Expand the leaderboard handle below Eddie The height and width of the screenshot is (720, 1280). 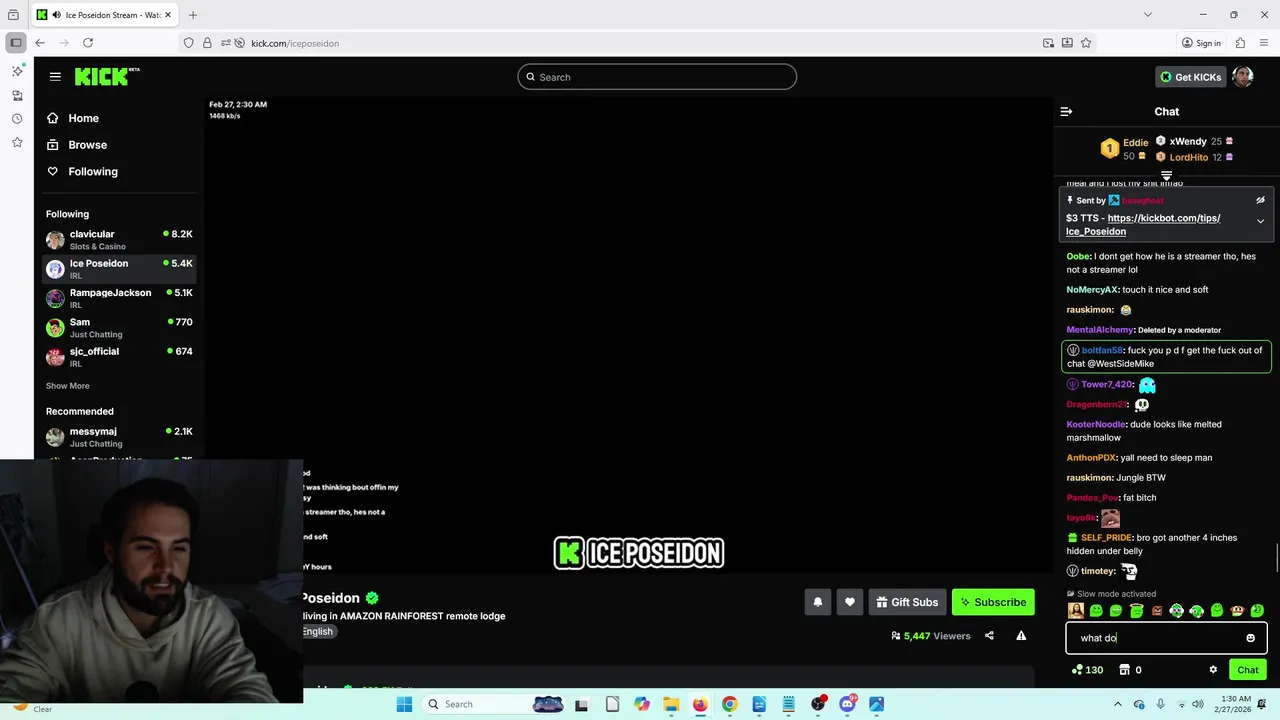[x=1166, y=176]
